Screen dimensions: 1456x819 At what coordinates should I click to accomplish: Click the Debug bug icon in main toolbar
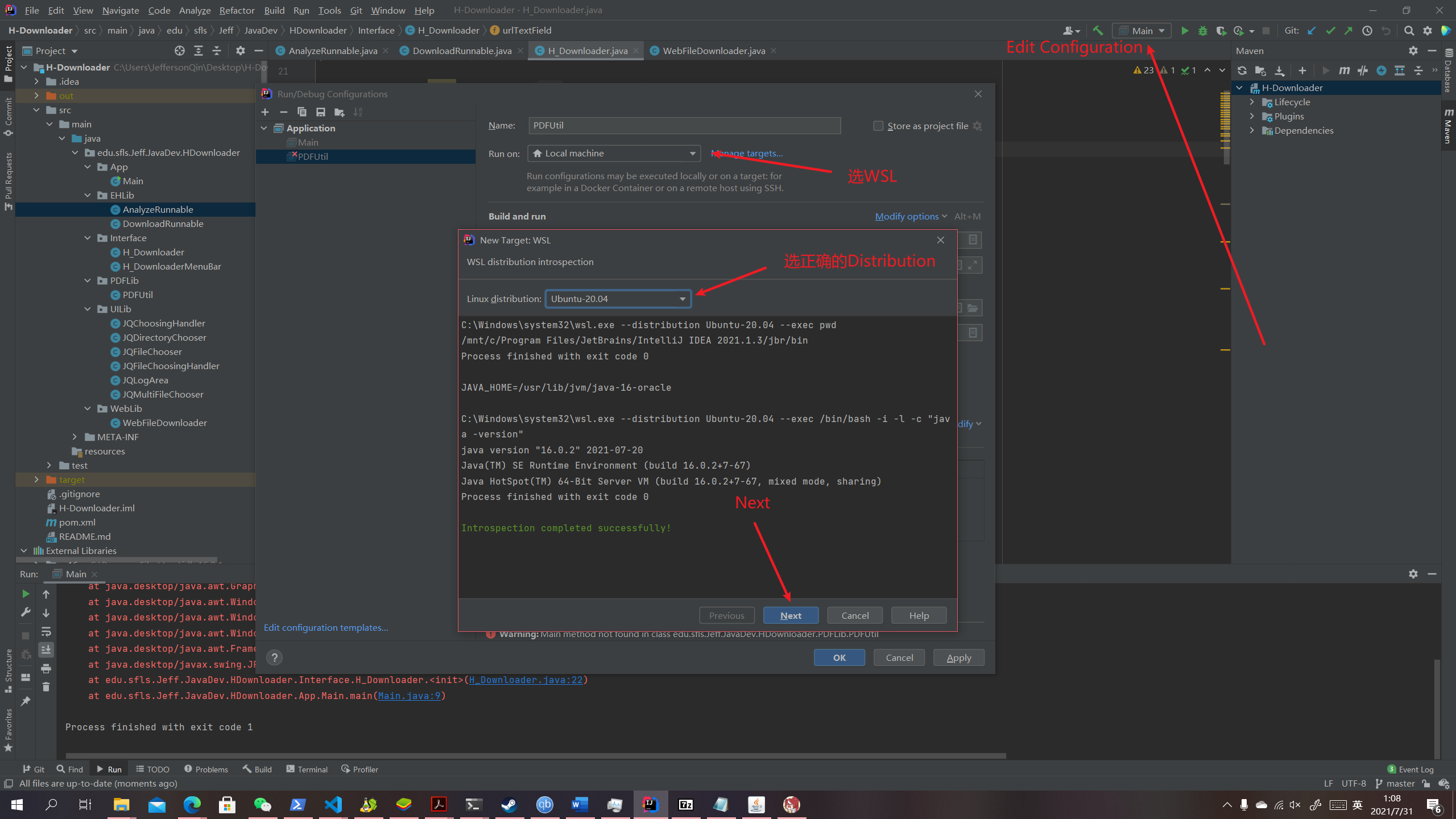1202,31
